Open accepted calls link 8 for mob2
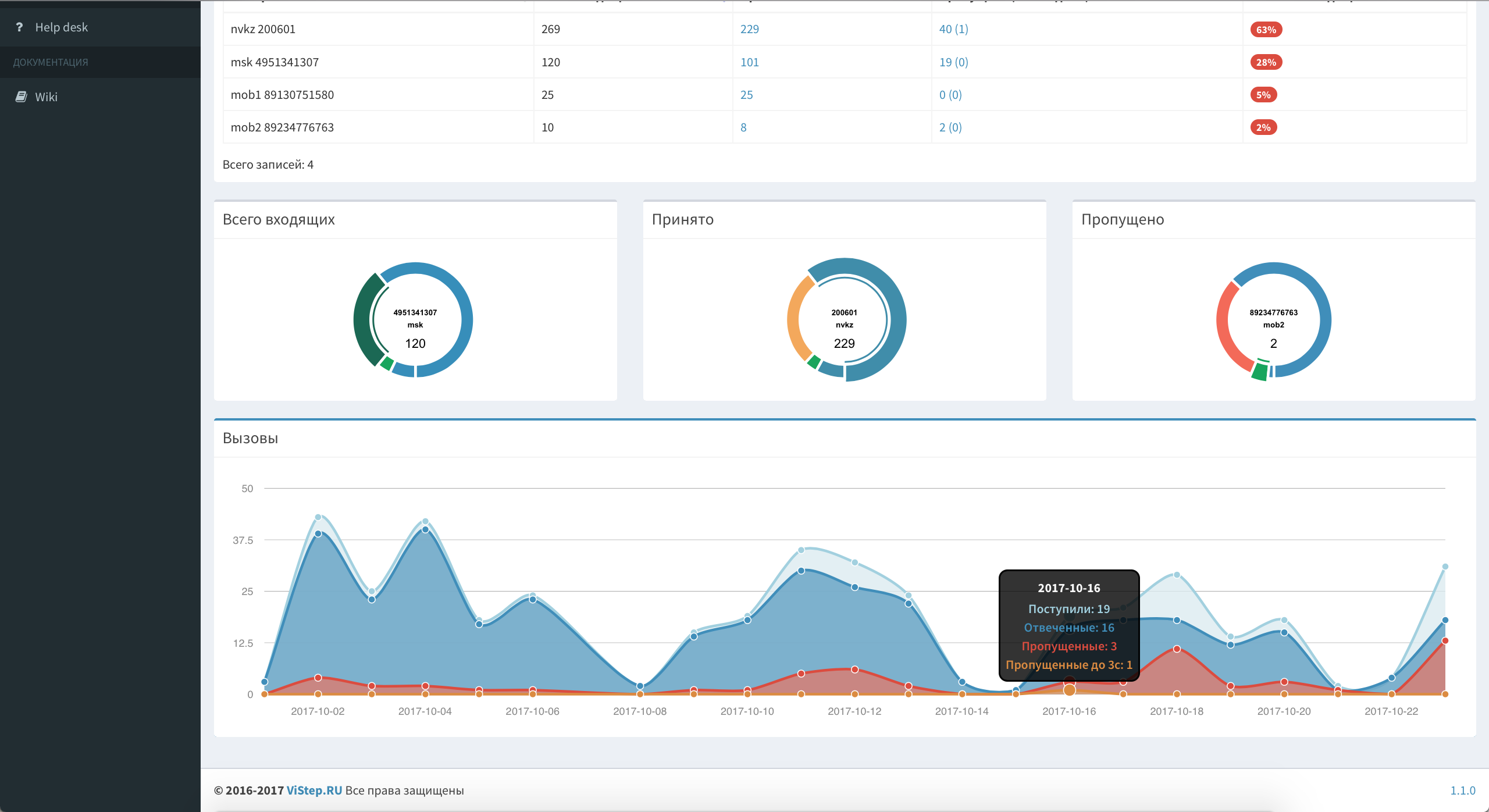The image size is (1489, 812). coord(743,127)
